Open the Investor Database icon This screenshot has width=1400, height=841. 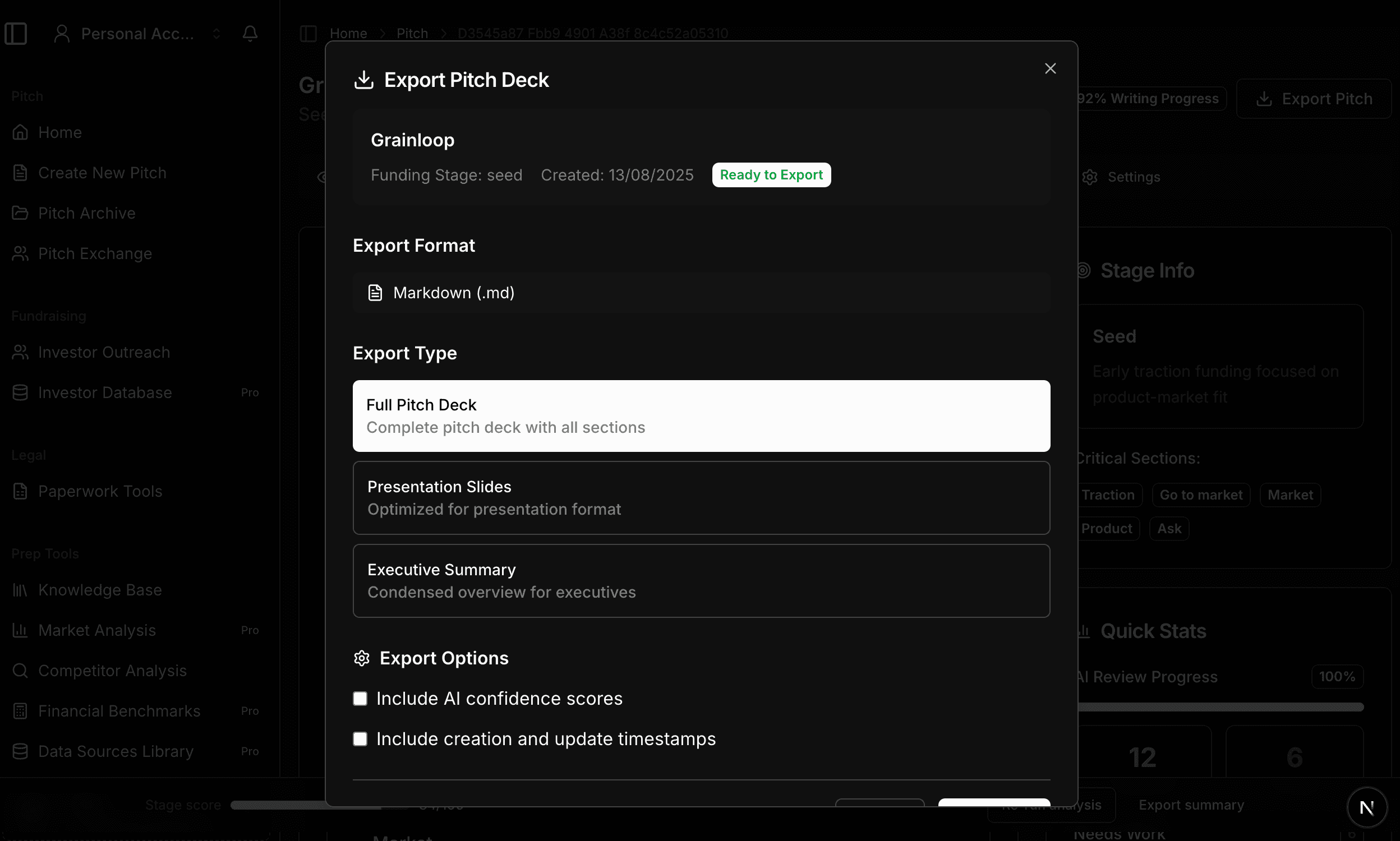(20, 392)
